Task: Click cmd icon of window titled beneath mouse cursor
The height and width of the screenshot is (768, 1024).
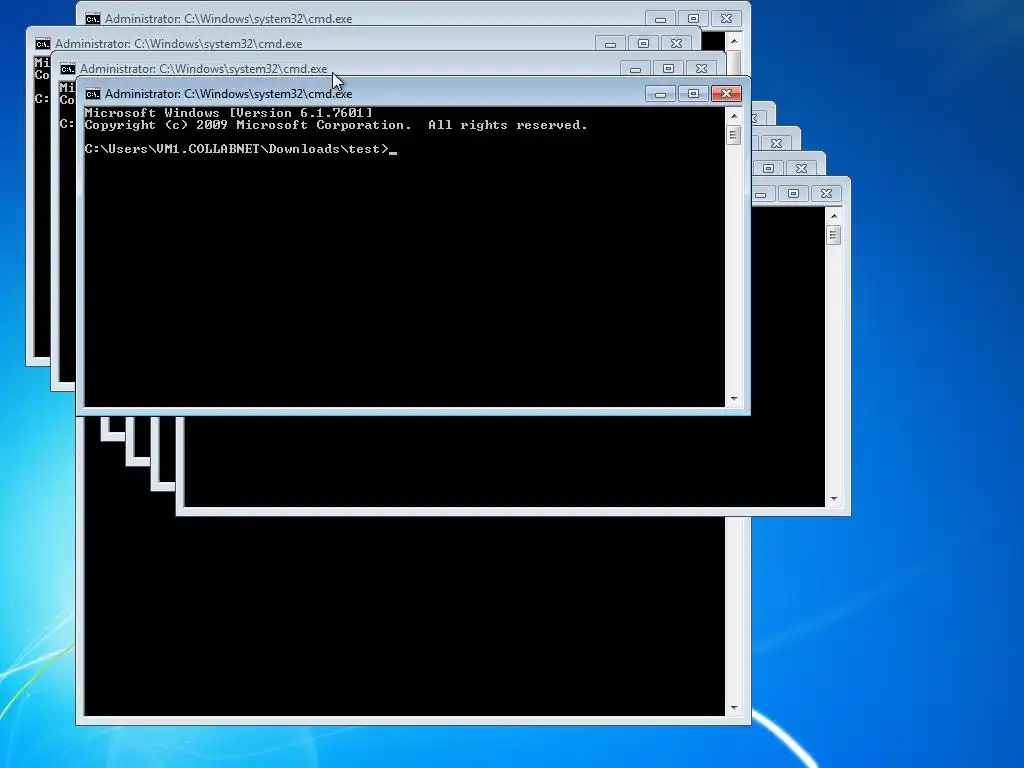Action: [68, 69]
